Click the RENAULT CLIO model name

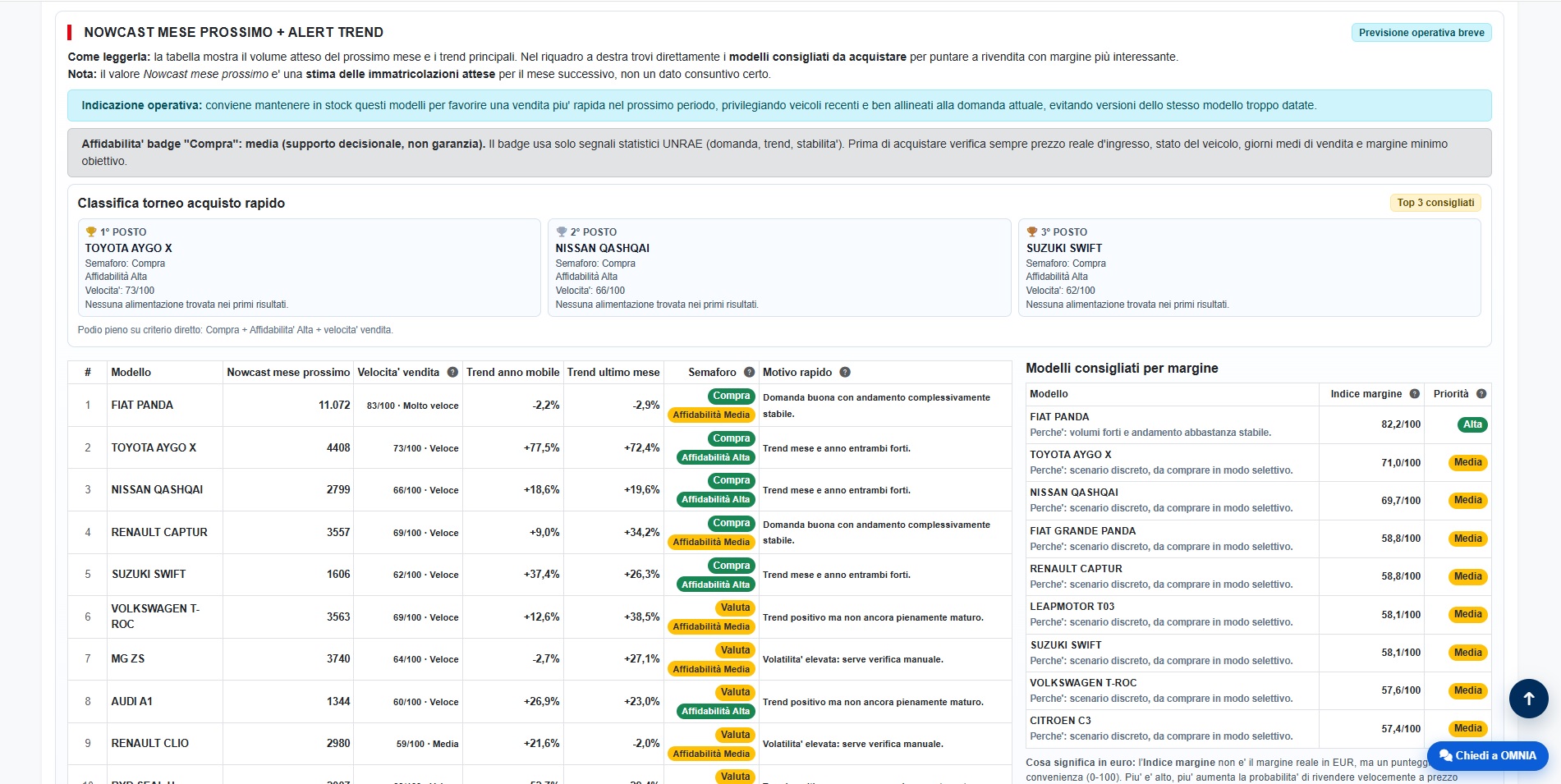[x=150, y=743]
